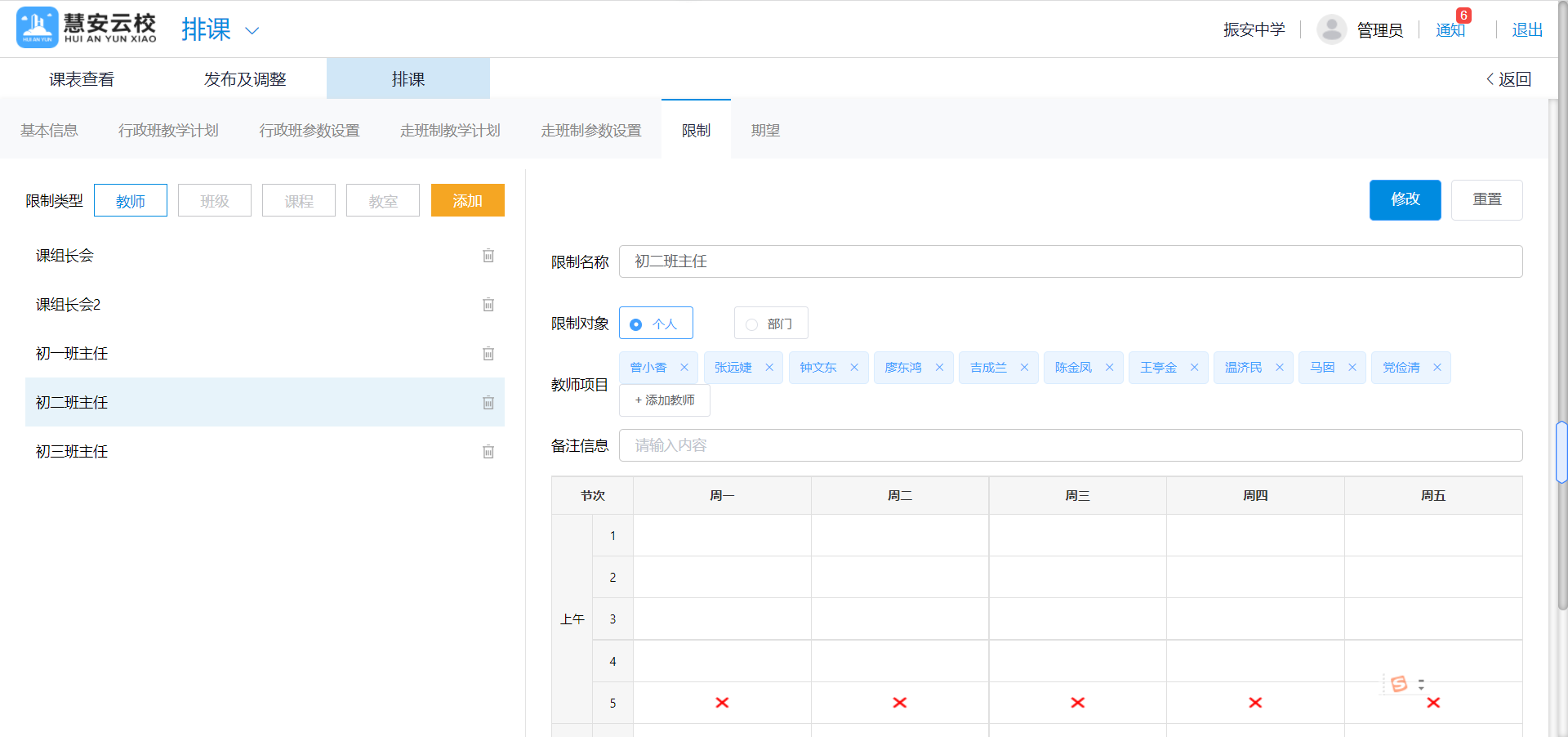Image resolution: width=1568 pixels, height=737 pixels.
Task: Toggle red X for 周二 period 5
Action: pyautogui.click(x=900, y=703)
